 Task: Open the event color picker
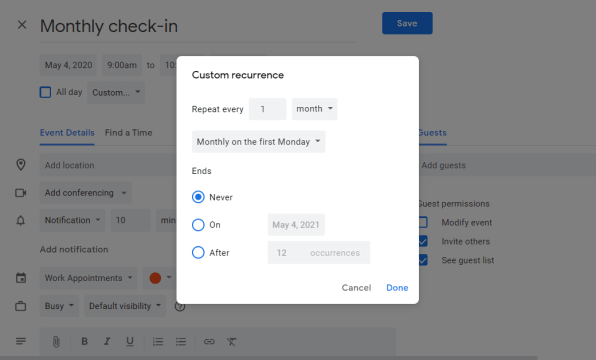click(160, 278)
